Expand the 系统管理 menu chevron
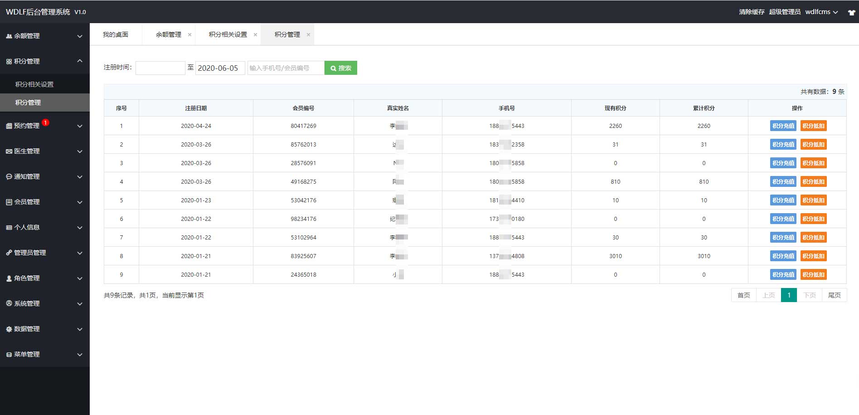This screenshot has height=415, width=859. [80, 304]
